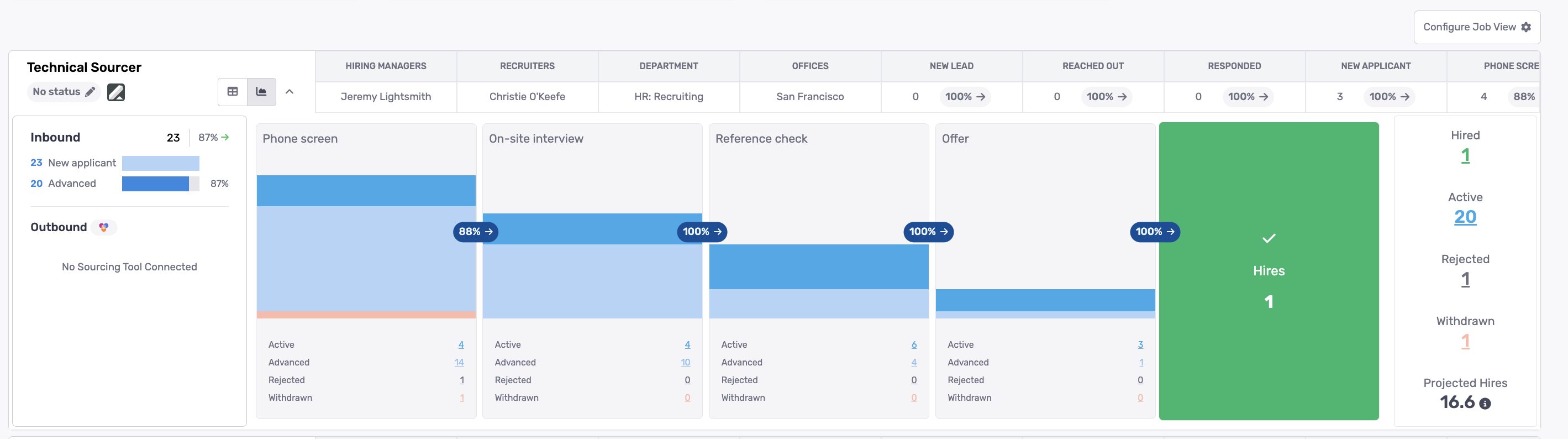Open Configure Job View settings

point(1476,27)
